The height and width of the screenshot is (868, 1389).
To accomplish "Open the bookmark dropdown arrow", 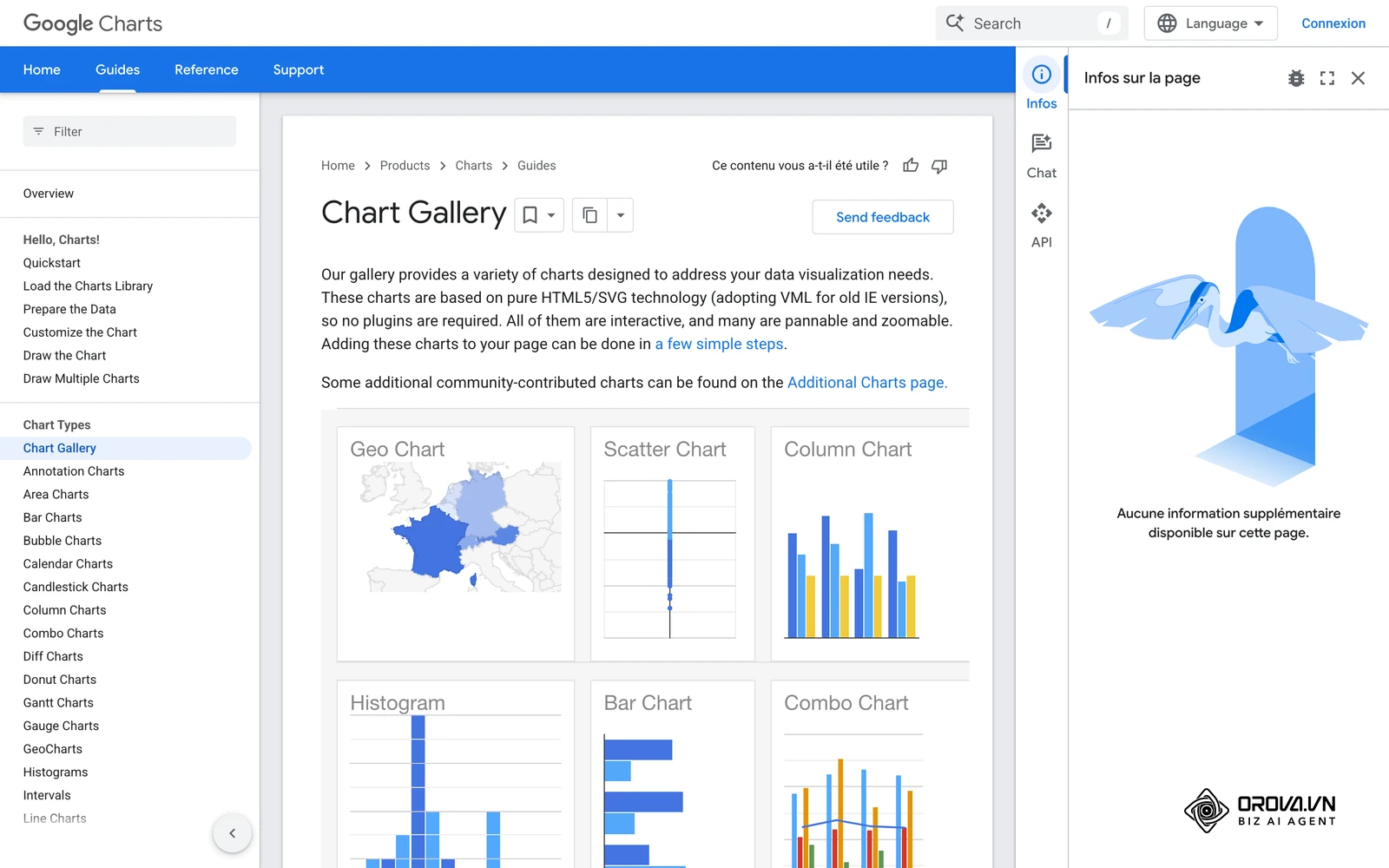I will coord(551,215).
